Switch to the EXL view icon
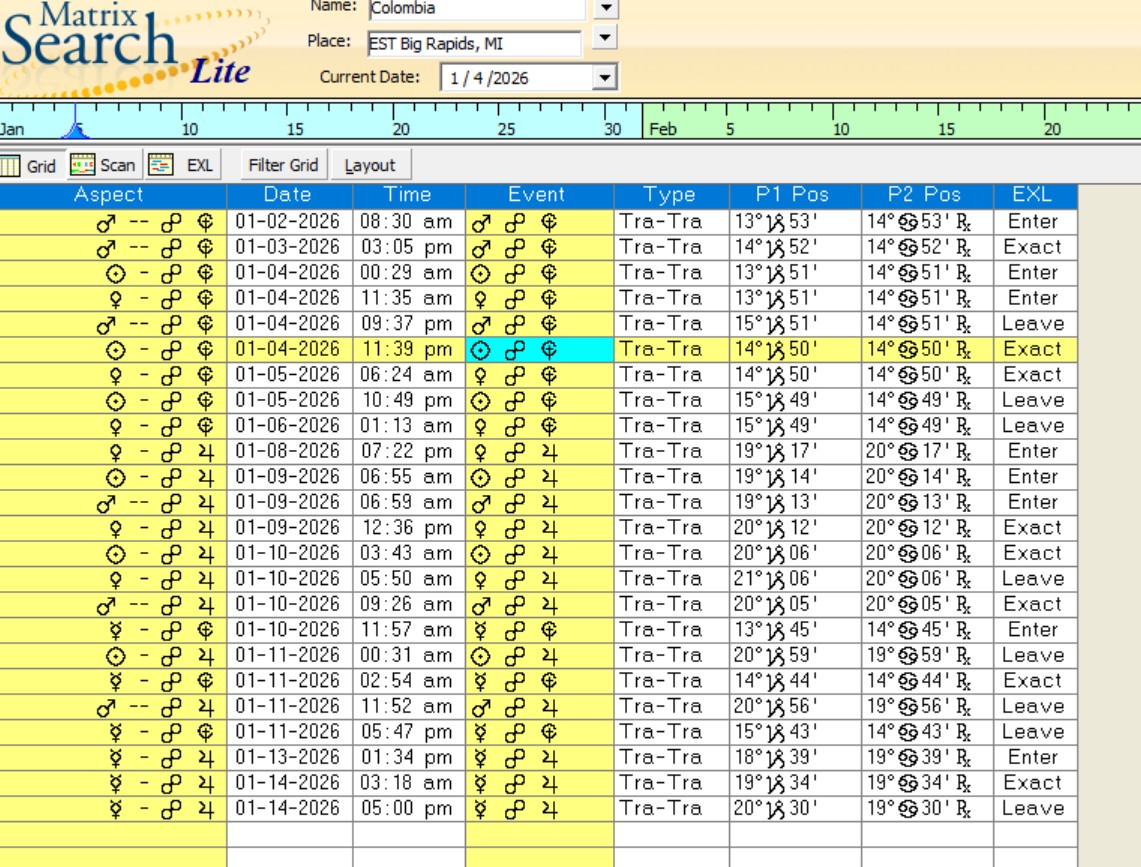1141x867 pixels. [162, 165]
